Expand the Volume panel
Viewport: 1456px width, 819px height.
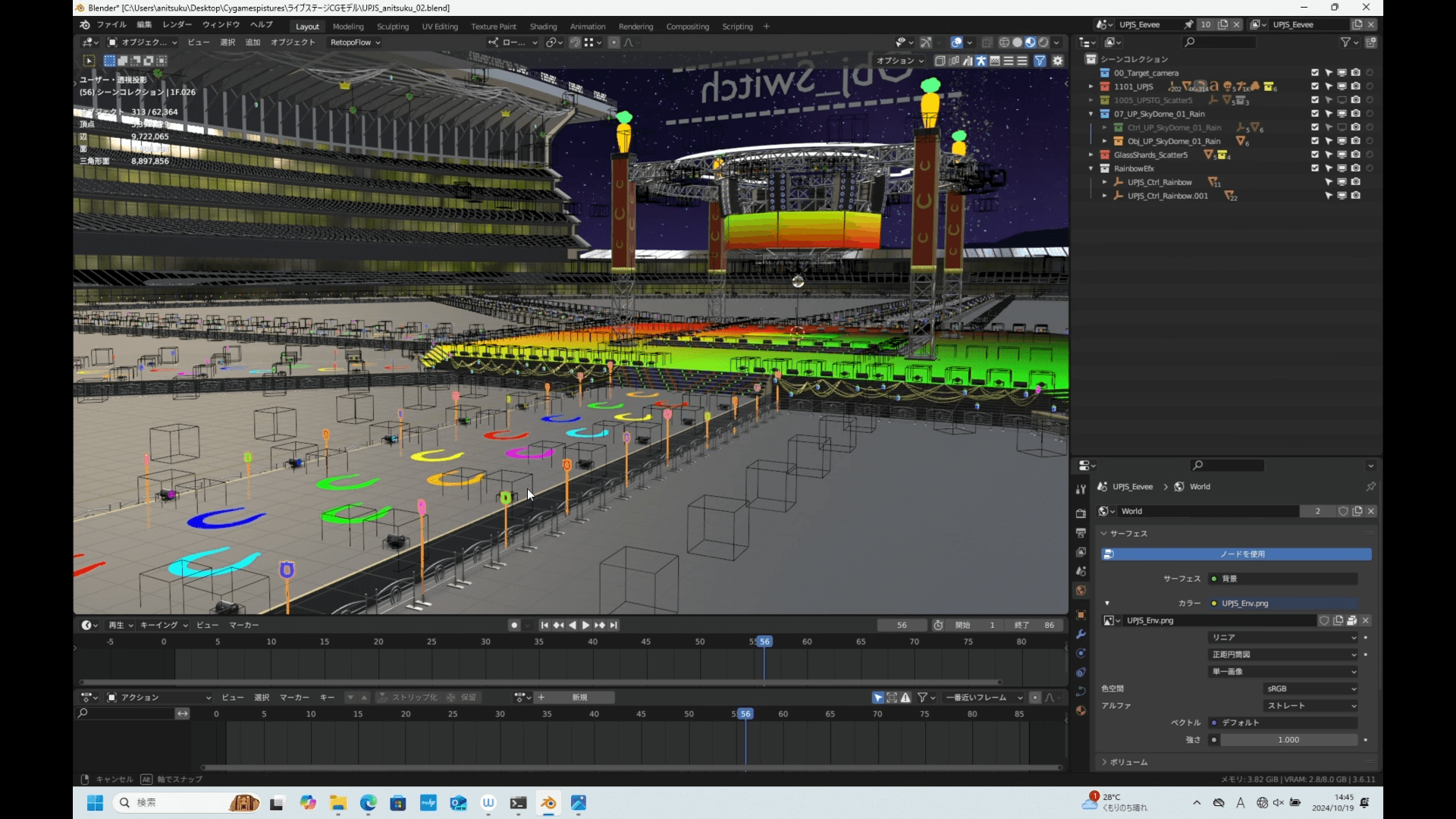[x=1128, y=762]
